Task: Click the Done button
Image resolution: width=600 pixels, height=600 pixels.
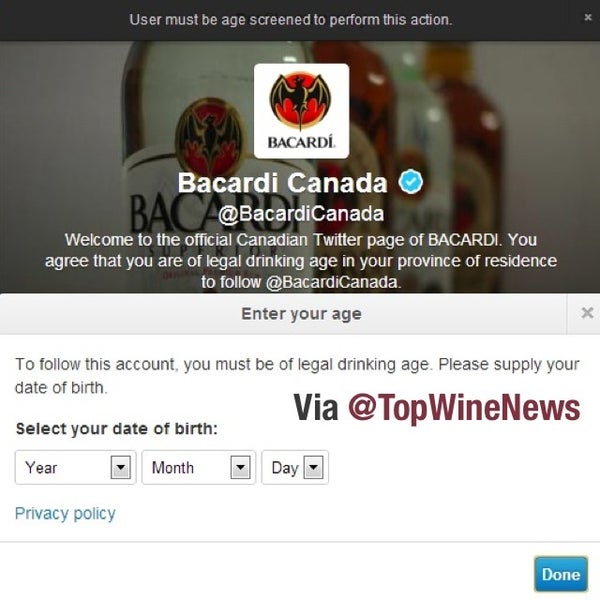Action: coord(561,574)
